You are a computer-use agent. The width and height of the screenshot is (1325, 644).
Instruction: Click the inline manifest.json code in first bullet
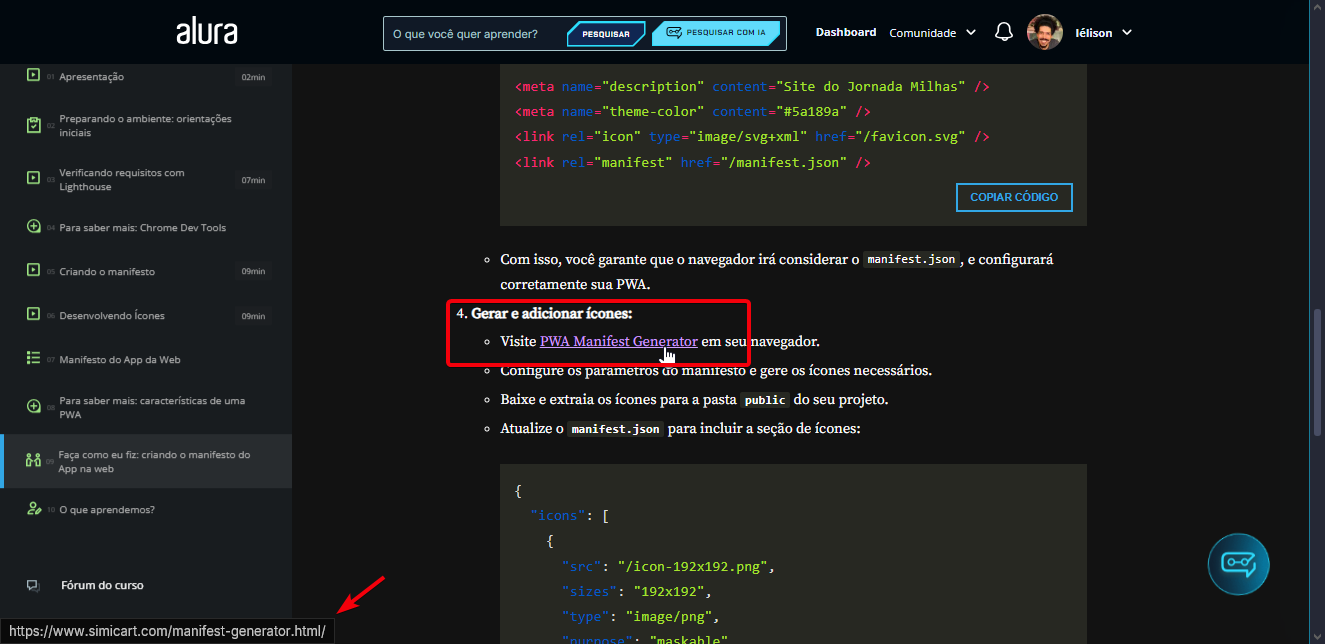(x=913, y=259)
